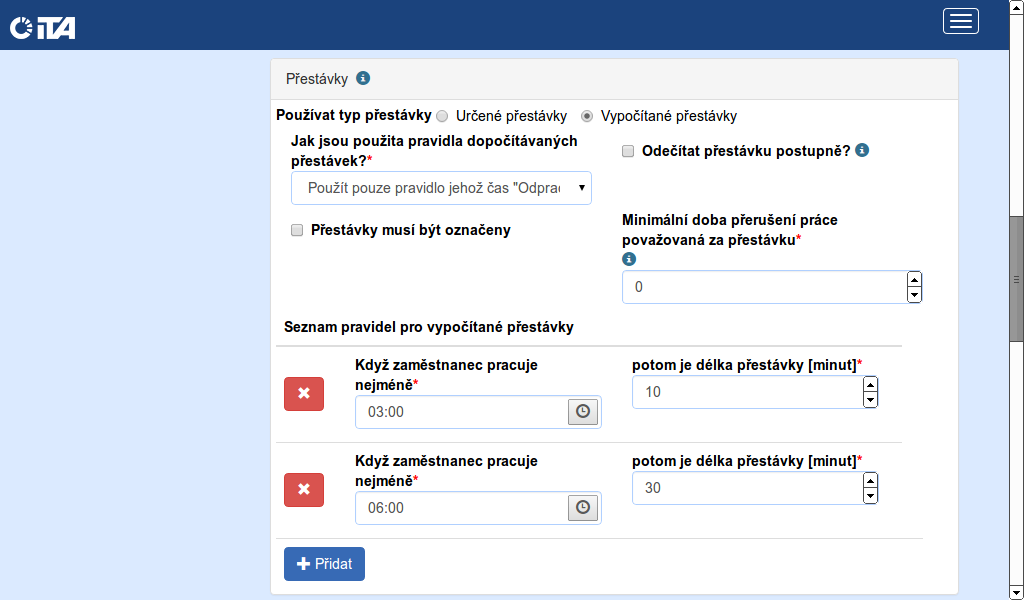Click the page vertical scrollbar thumb
Viewport: 1024px width, 600px height.
click(x=1016, y=278)
